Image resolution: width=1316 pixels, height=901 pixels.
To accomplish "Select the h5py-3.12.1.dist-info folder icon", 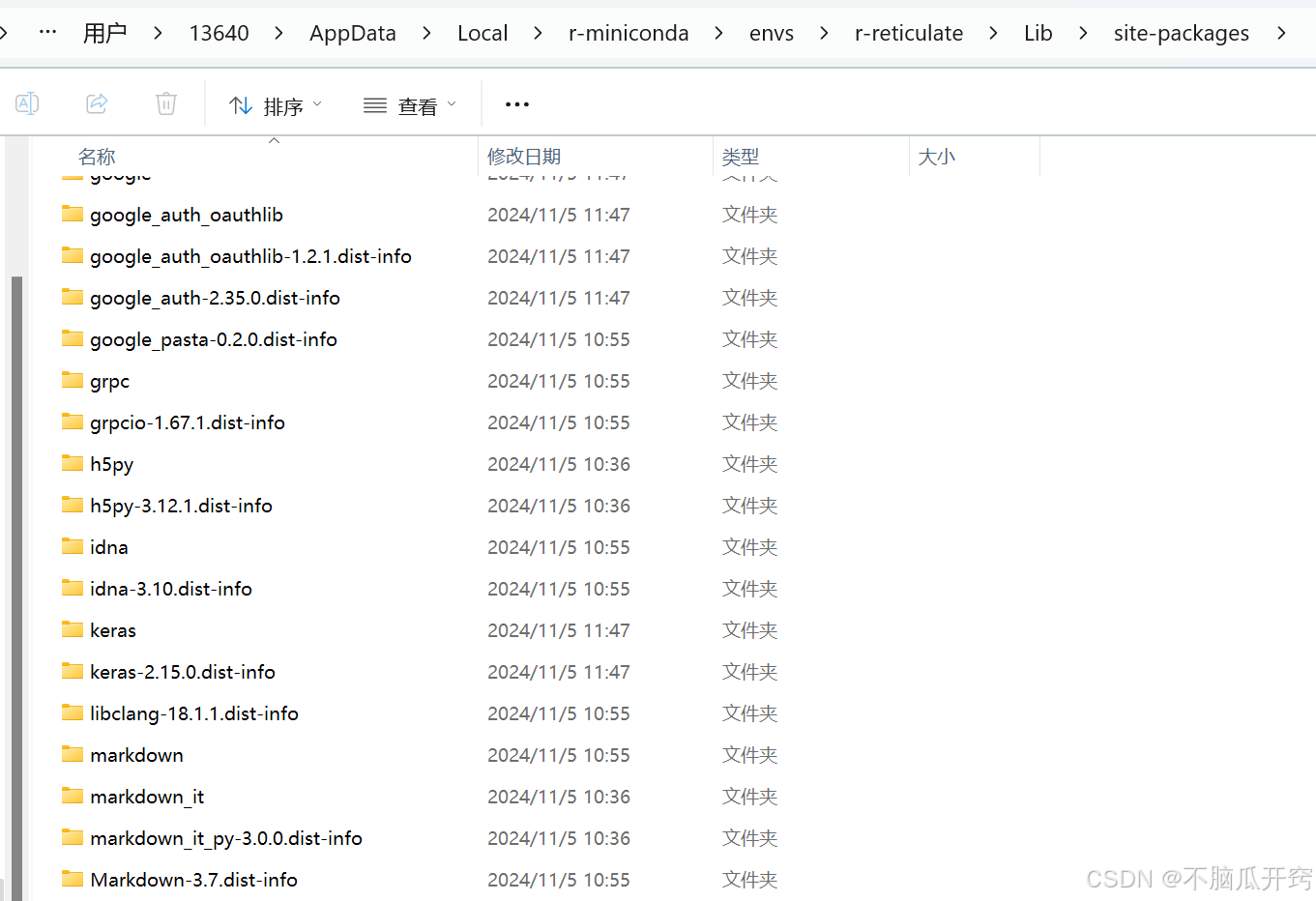I will [x=73, y=505].
